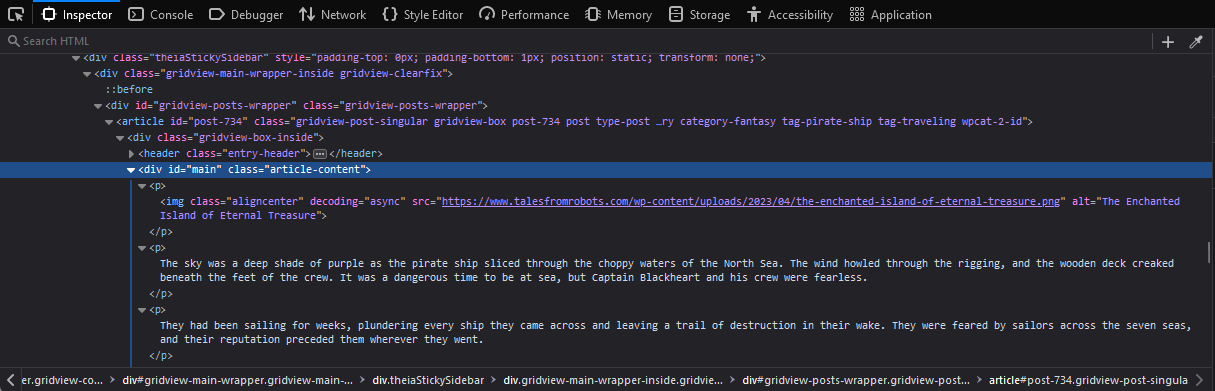The height and width of the screenshot is (391, 1215).
Task: Switch to the Console tab
Action: (161, 15)
